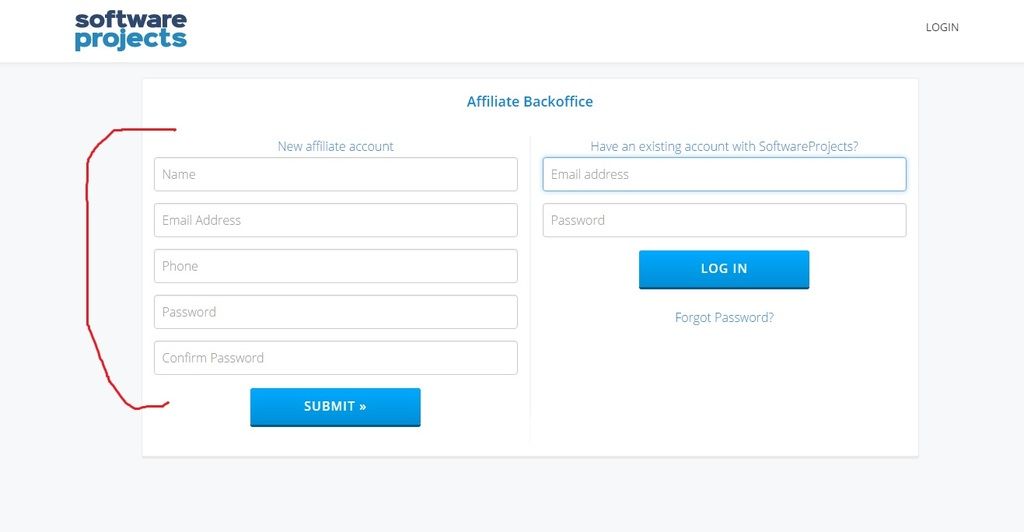Screen dimensions: 1024x532
Task: Click the Affiliate Backoffice heading
Action: point(530,101)
